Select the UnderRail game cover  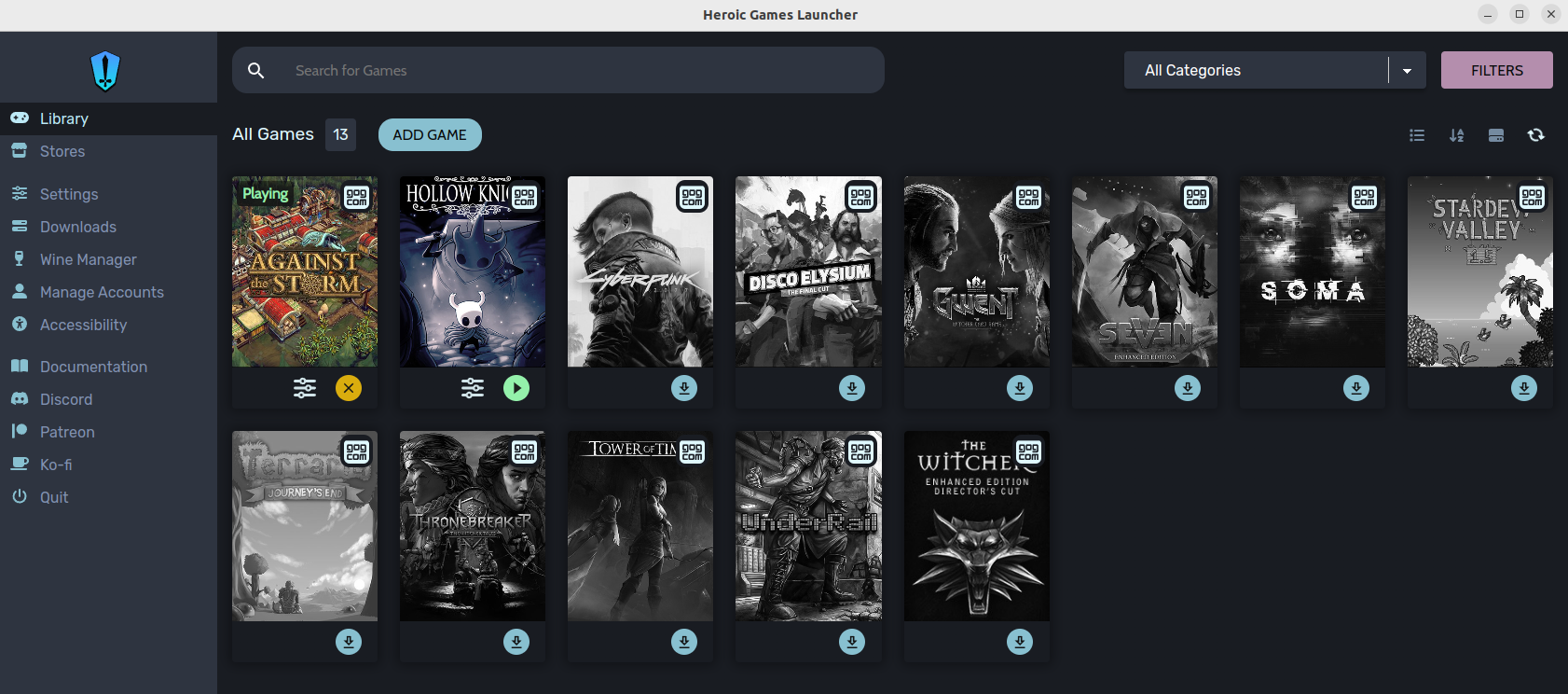point(808,526)
